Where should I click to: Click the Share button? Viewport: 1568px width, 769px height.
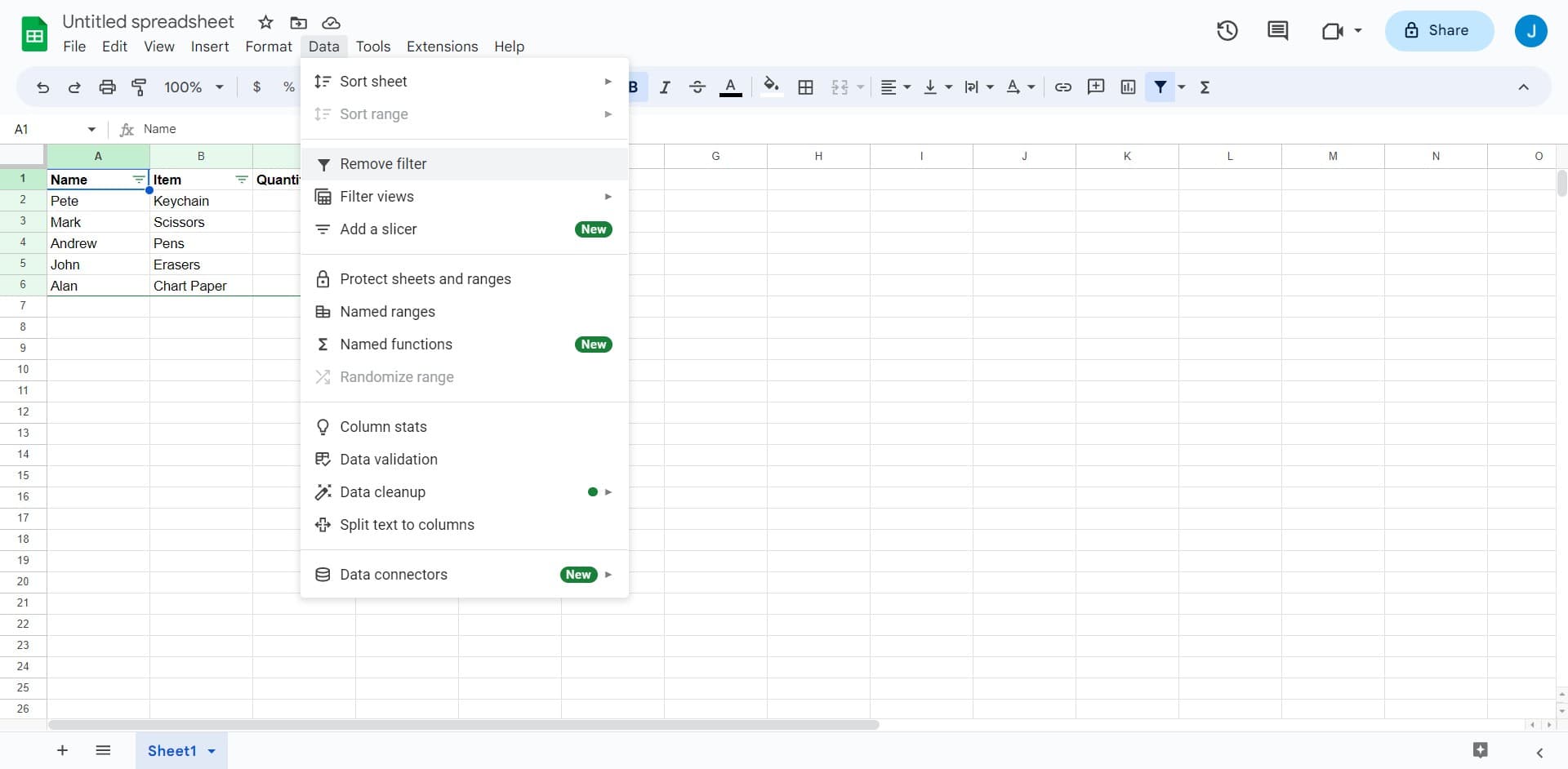1438,31
